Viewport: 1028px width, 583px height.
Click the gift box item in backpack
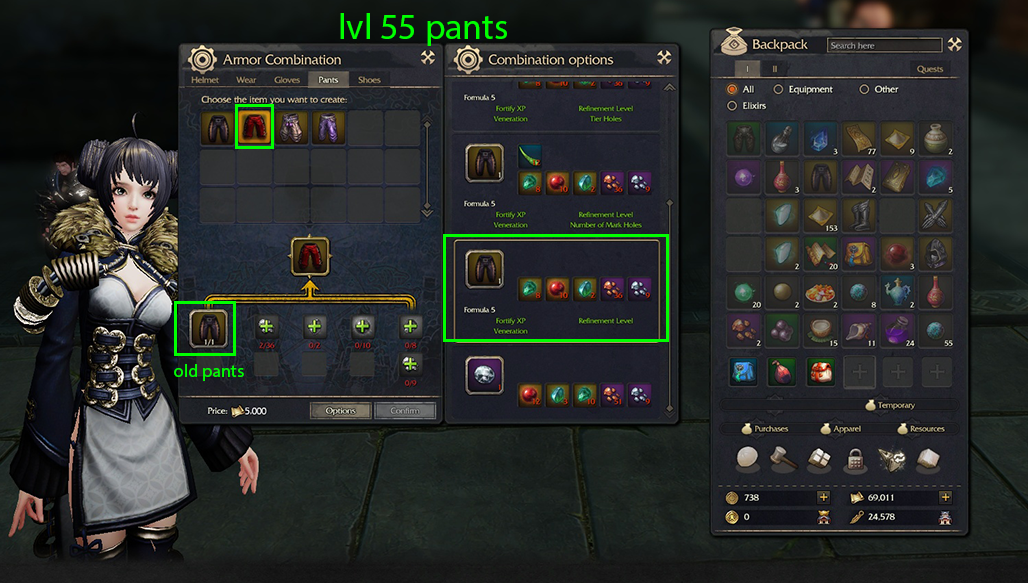coord(820,372)
